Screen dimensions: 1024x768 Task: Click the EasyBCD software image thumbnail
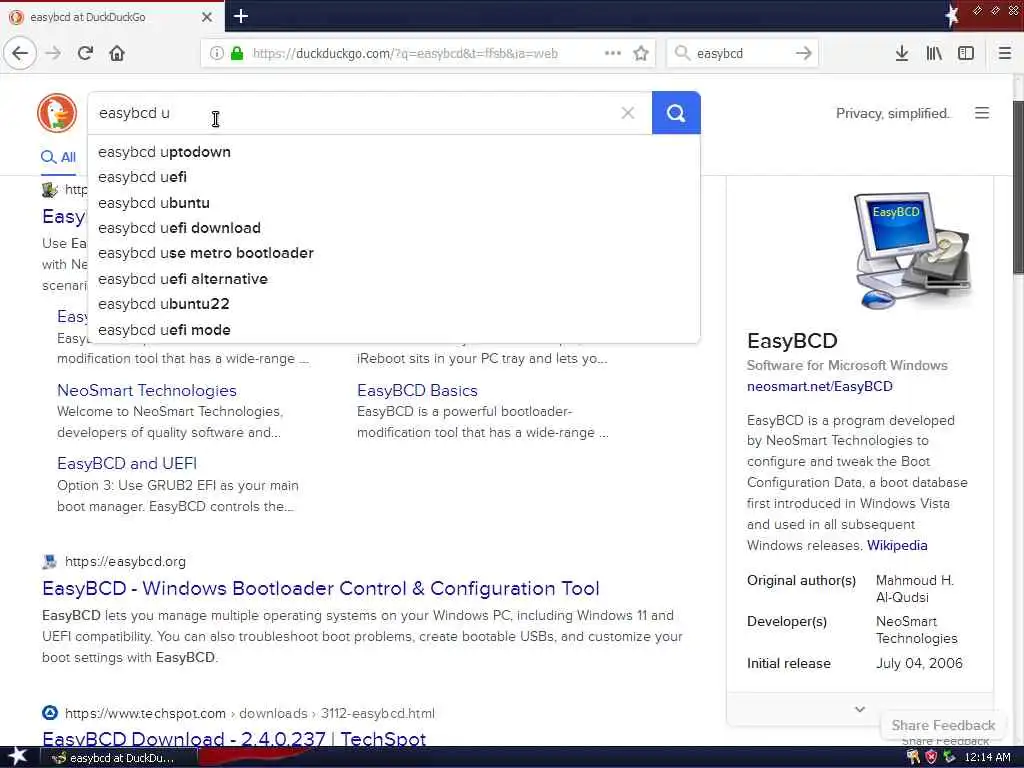coord(913,250)
